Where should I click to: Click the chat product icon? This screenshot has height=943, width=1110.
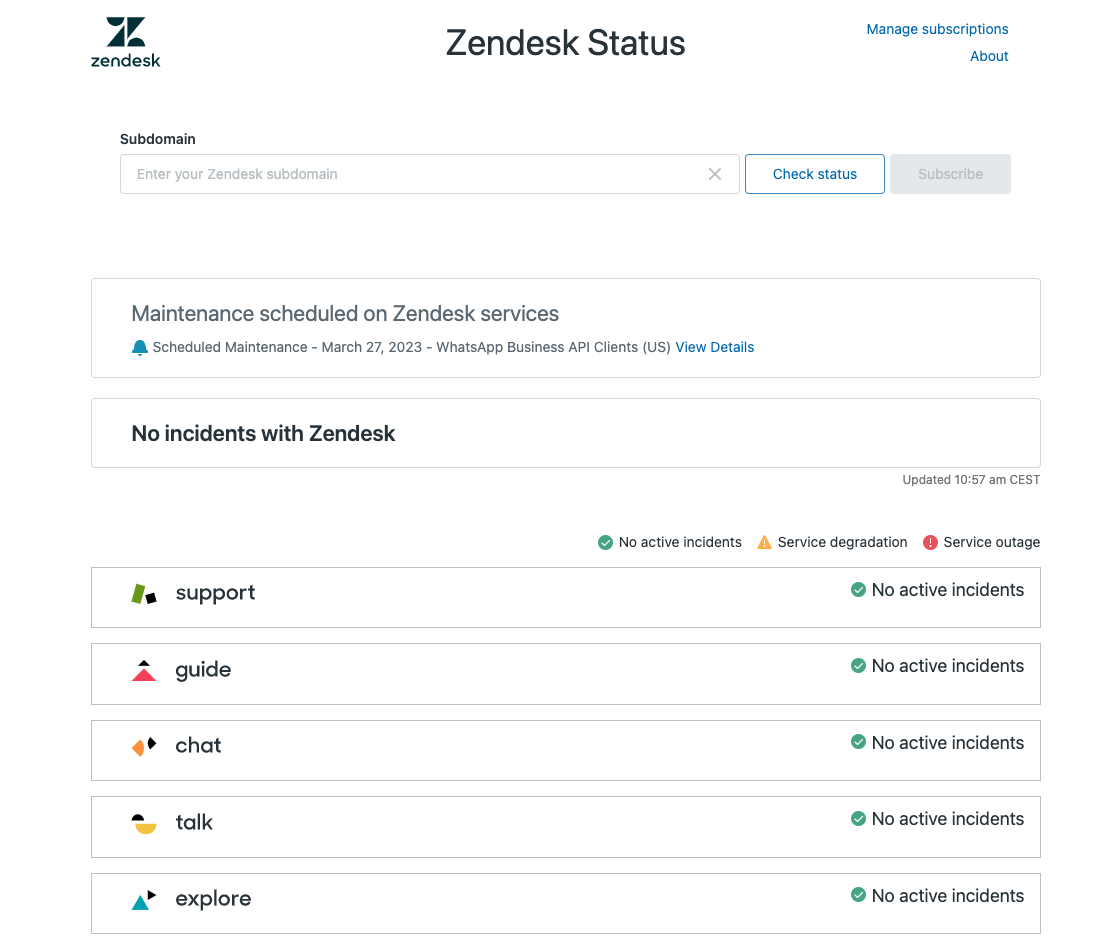pyautogui.click(x=144, y=746)
